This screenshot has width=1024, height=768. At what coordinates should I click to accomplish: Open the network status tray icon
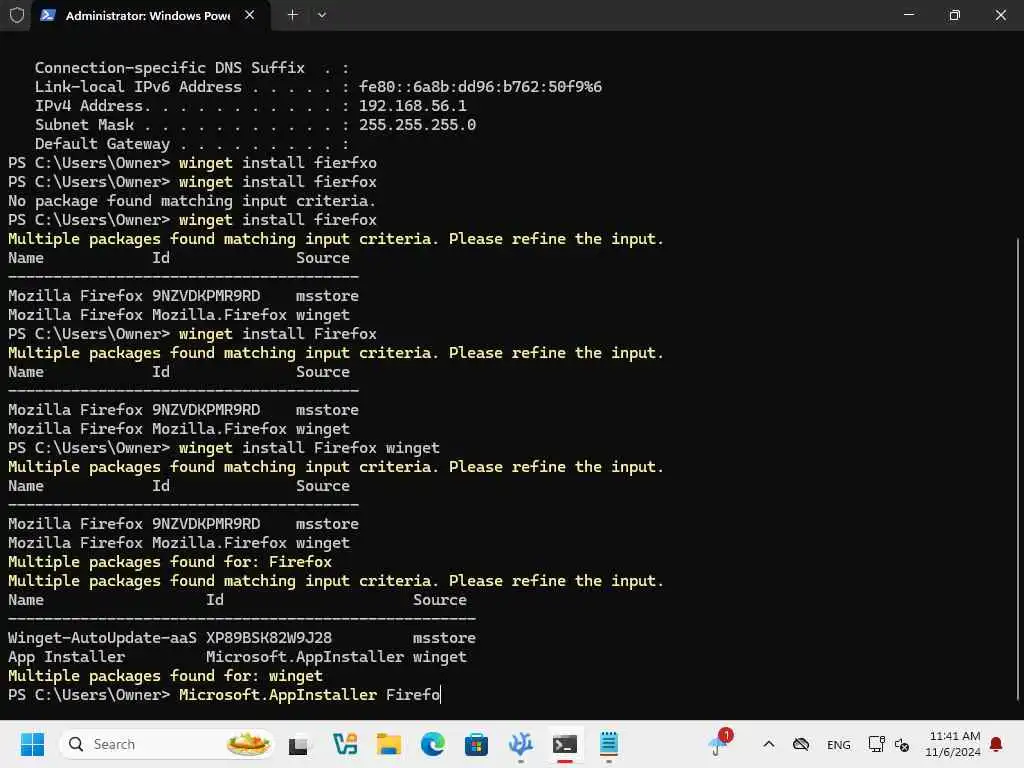pyautogui.click(x=876, y=744)
